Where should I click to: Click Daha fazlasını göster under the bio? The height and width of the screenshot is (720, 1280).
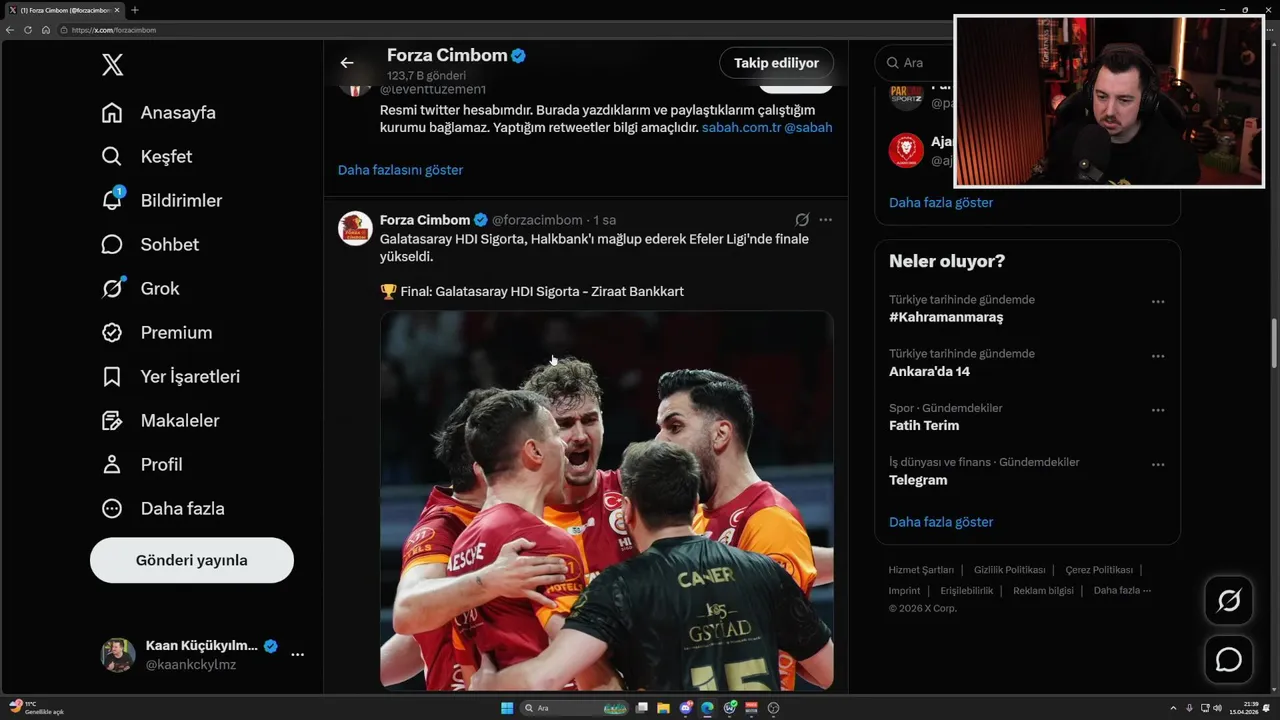400,170
